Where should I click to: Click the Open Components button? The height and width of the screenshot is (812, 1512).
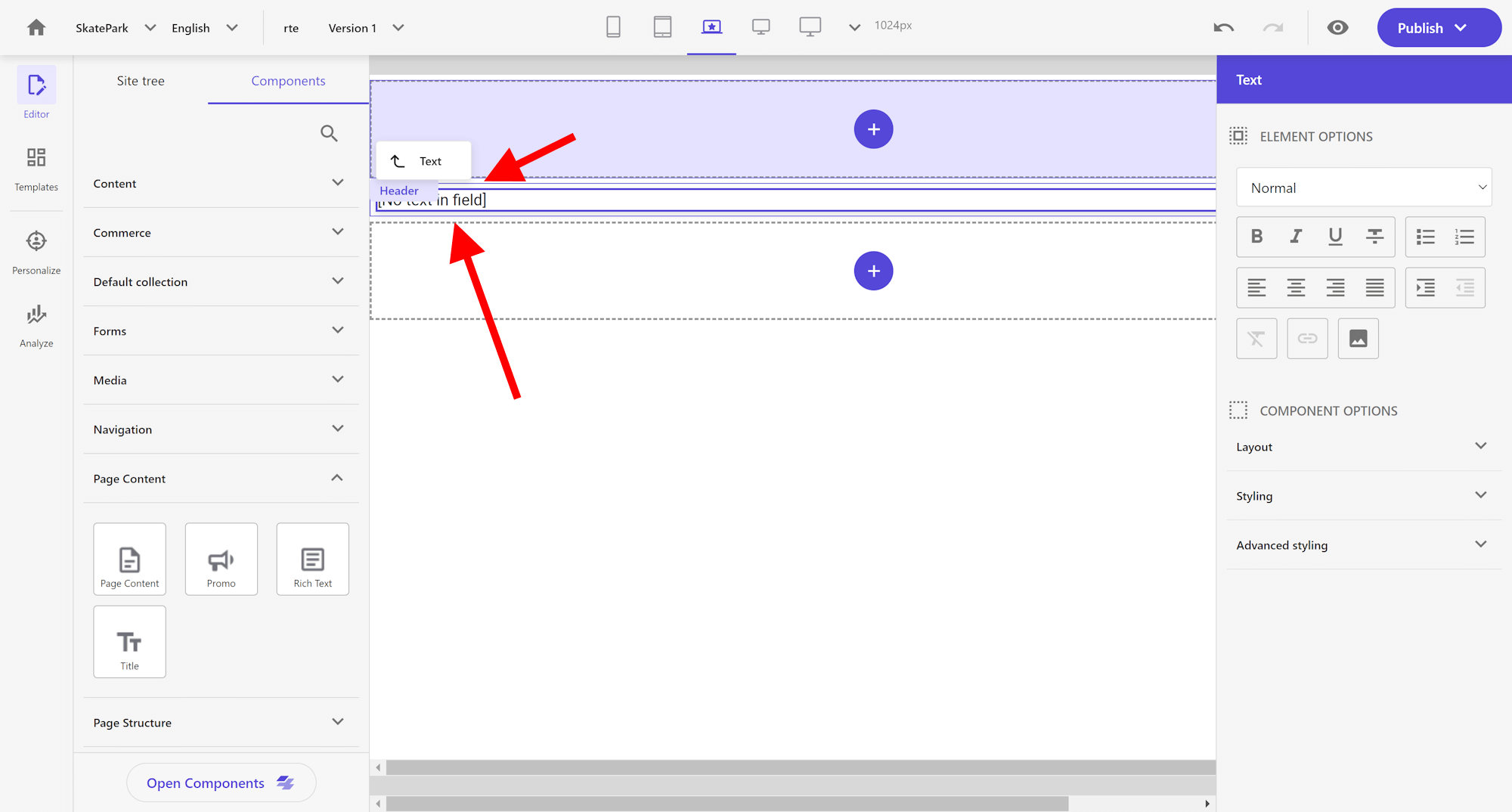coord(220,783)
